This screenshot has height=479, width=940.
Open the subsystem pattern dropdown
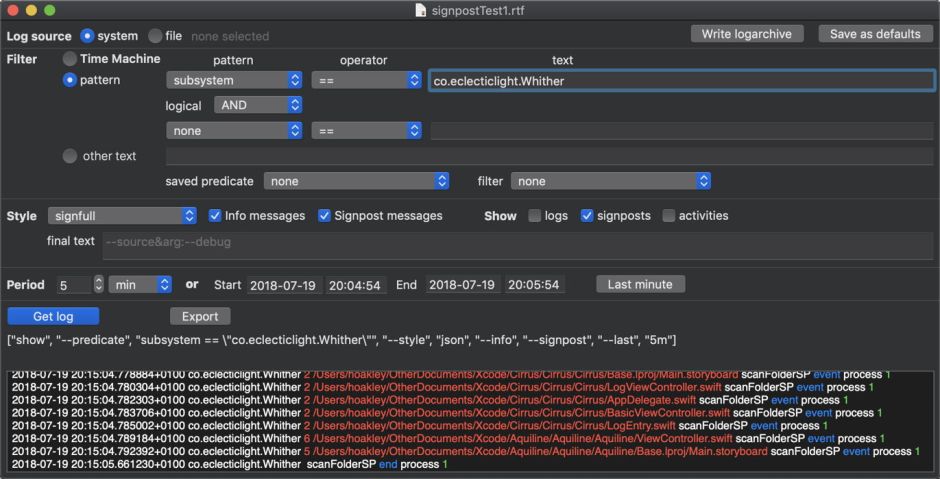click(x=234, y=80)
